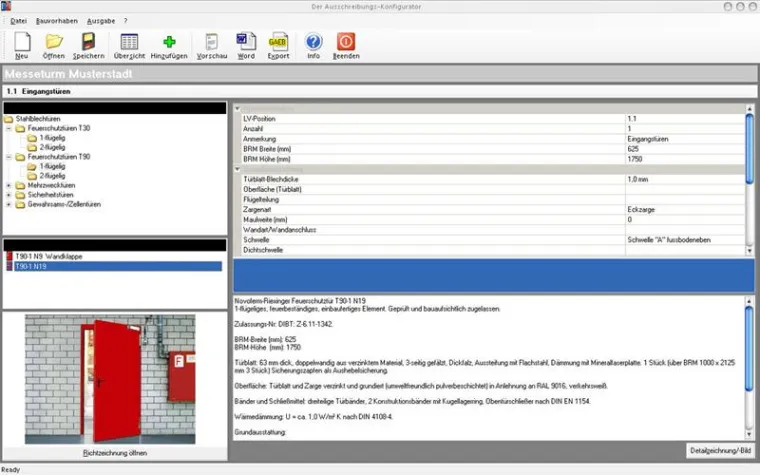This screenshot has height=475, width=760.
Task: Expand the Mehrzwecktüren folder
Action: 9,185
